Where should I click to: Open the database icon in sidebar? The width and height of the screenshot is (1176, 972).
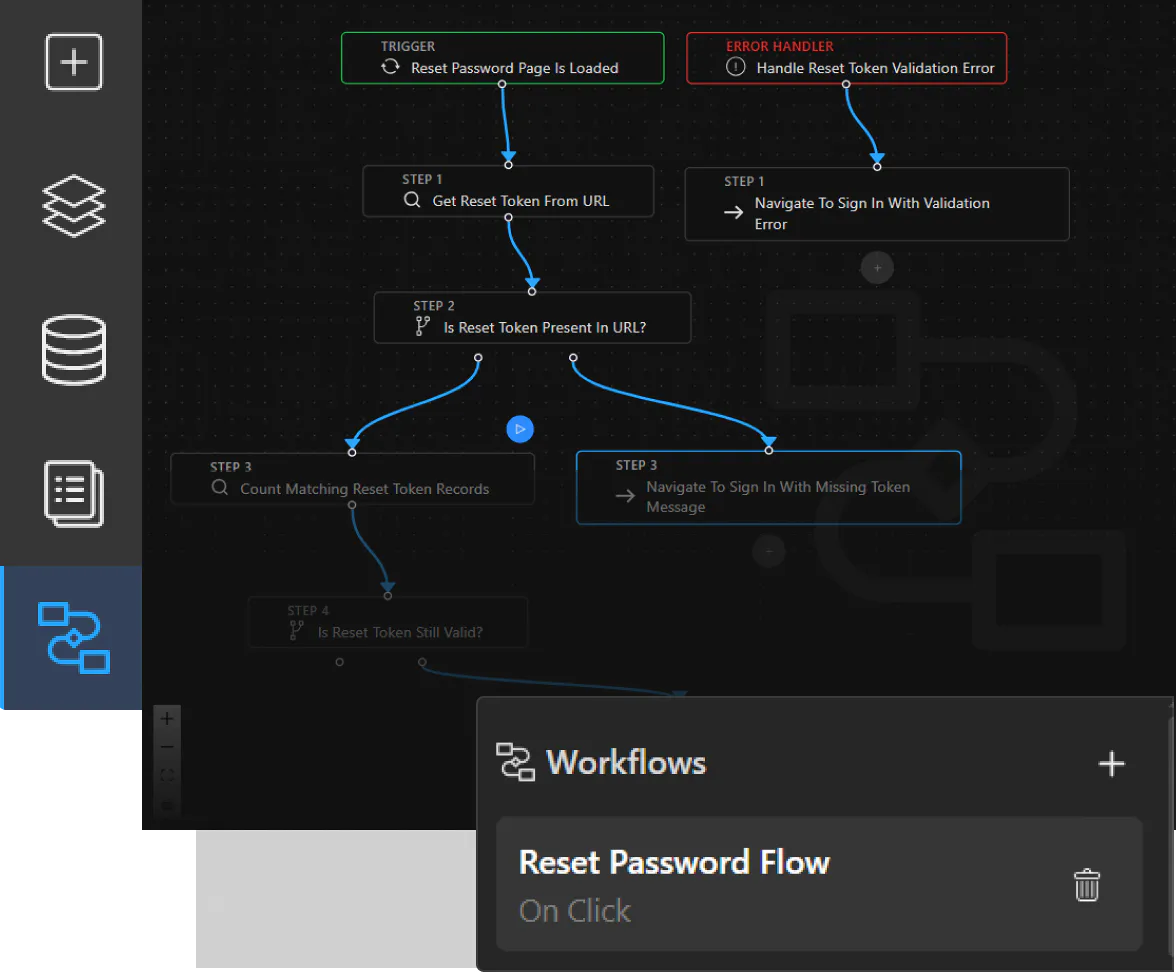(74, 350)
